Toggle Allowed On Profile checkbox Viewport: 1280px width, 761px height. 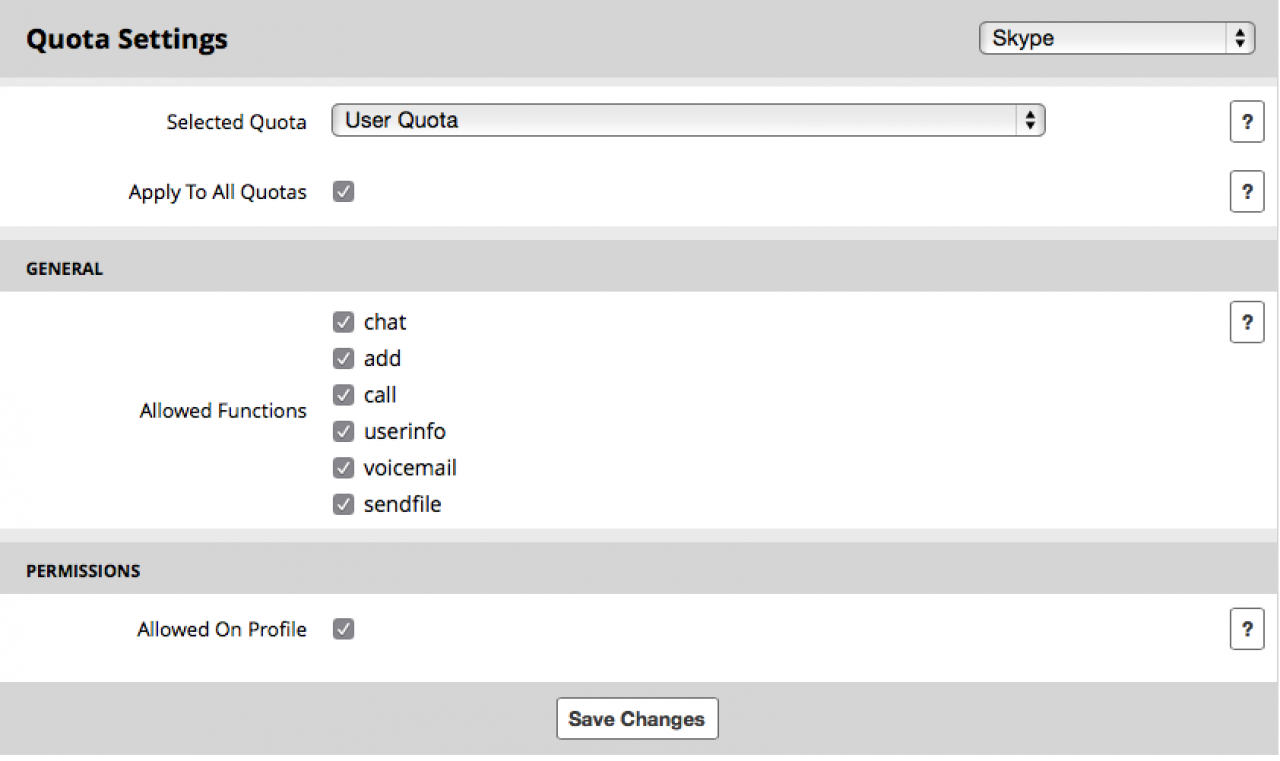coord(344,630)
